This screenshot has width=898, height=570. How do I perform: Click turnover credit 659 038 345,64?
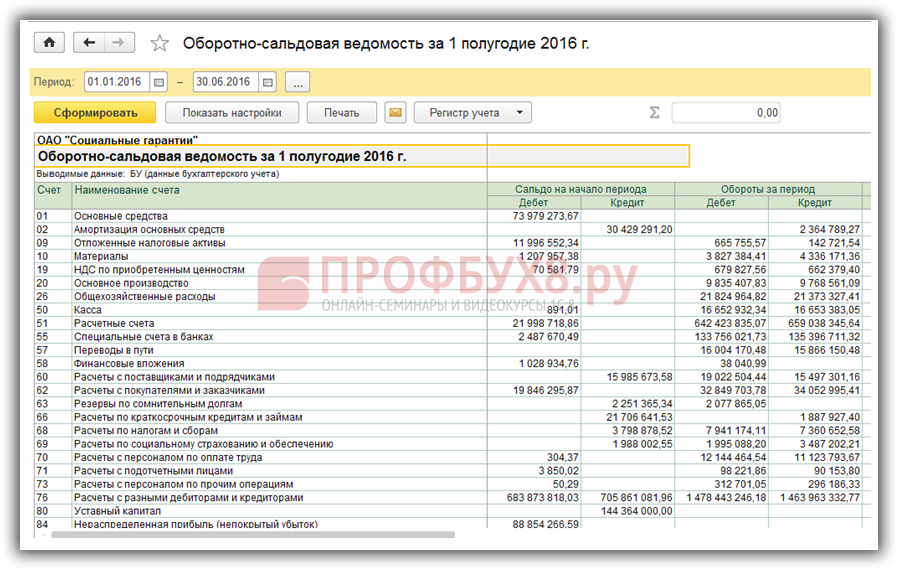(x=824, y=323)
